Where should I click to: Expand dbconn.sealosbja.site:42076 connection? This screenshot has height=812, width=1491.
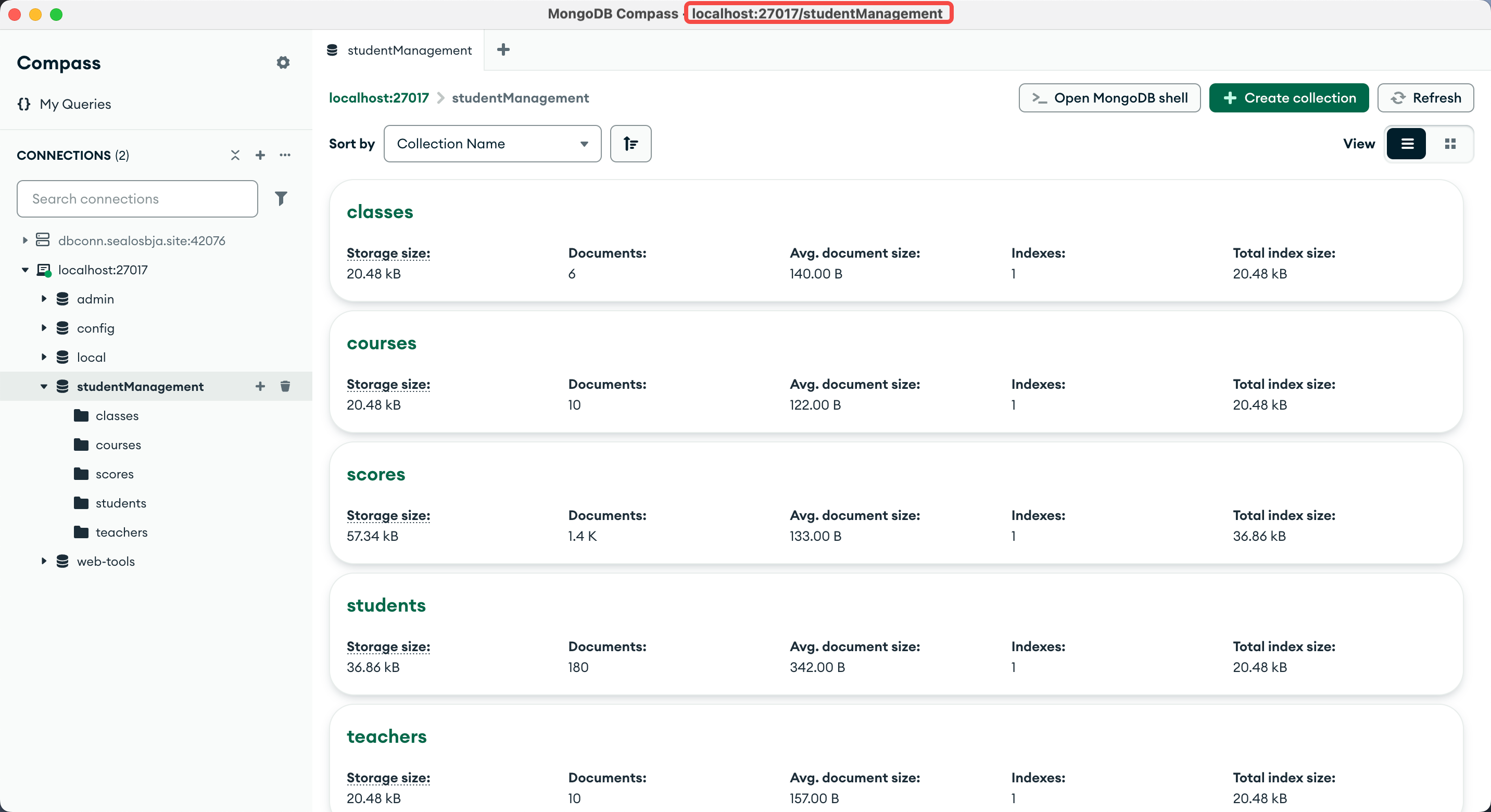25,240
